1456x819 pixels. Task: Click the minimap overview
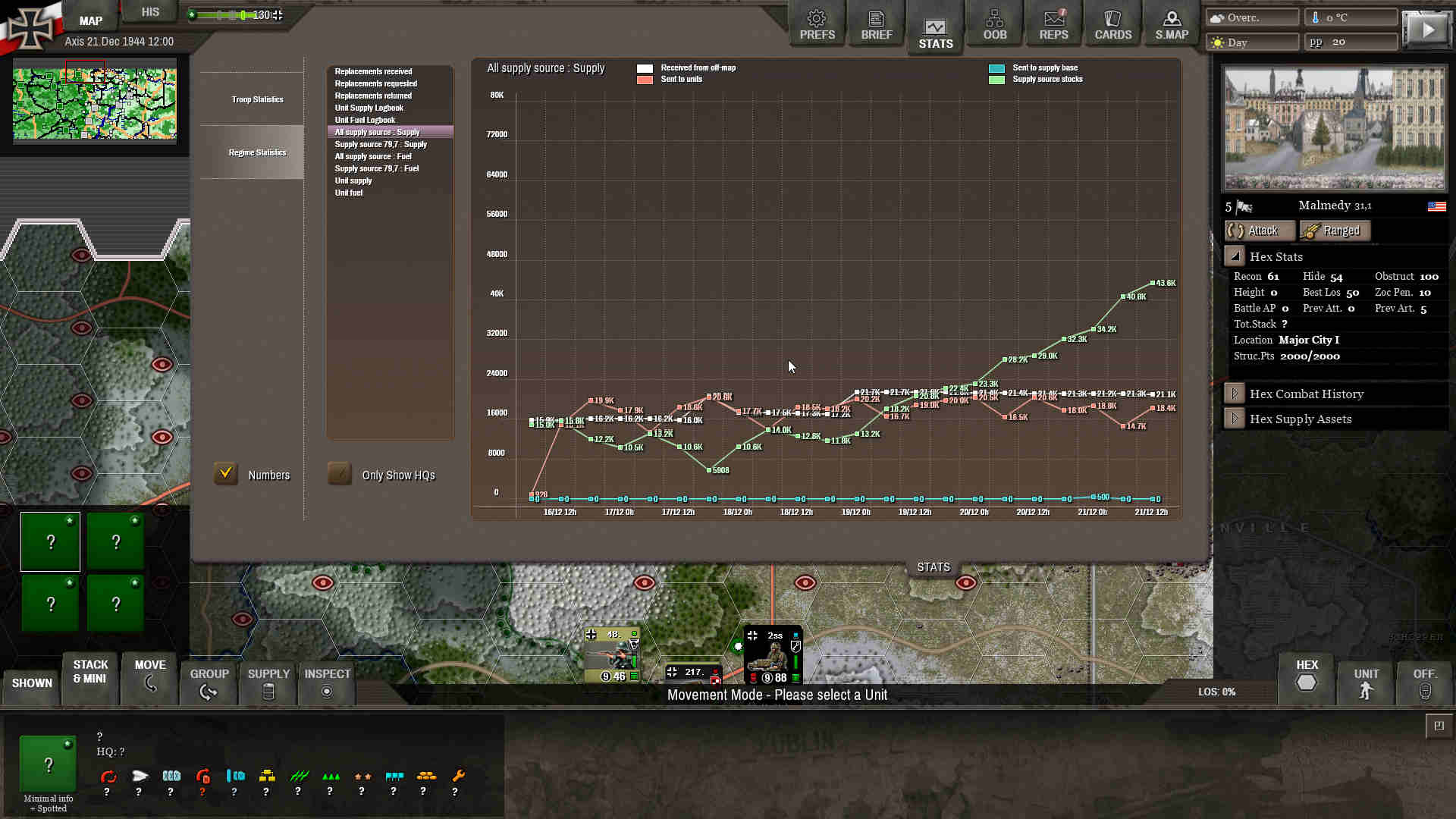click(x=94, y=103)
